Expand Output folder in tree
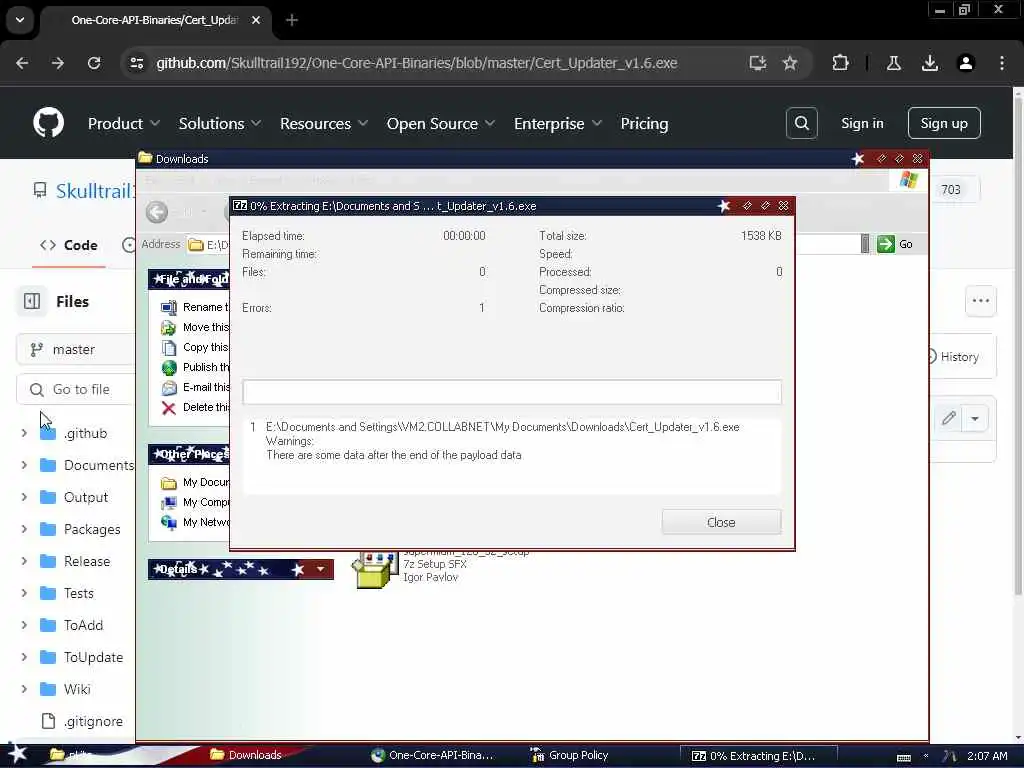This screenshot has height=768, width=1024. (24, 497)
